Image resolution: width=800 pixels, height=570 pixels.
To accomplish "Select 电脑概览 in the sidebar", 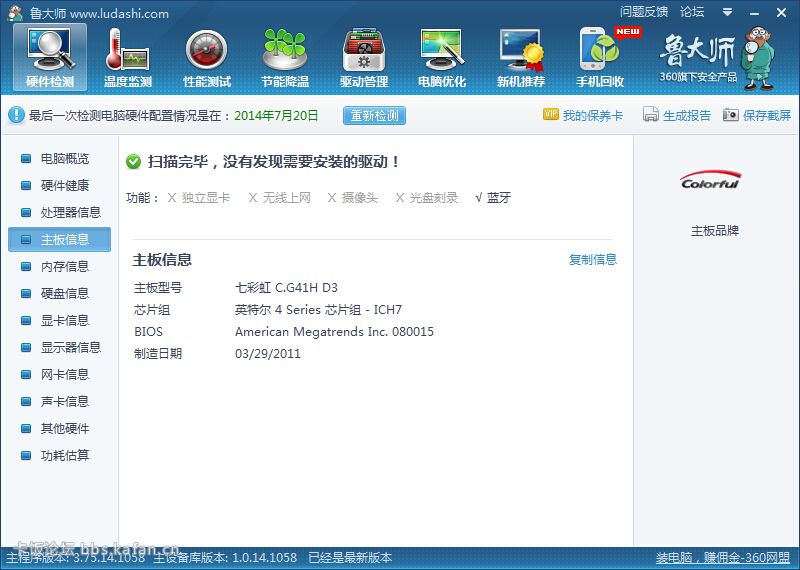I will 59,159.
